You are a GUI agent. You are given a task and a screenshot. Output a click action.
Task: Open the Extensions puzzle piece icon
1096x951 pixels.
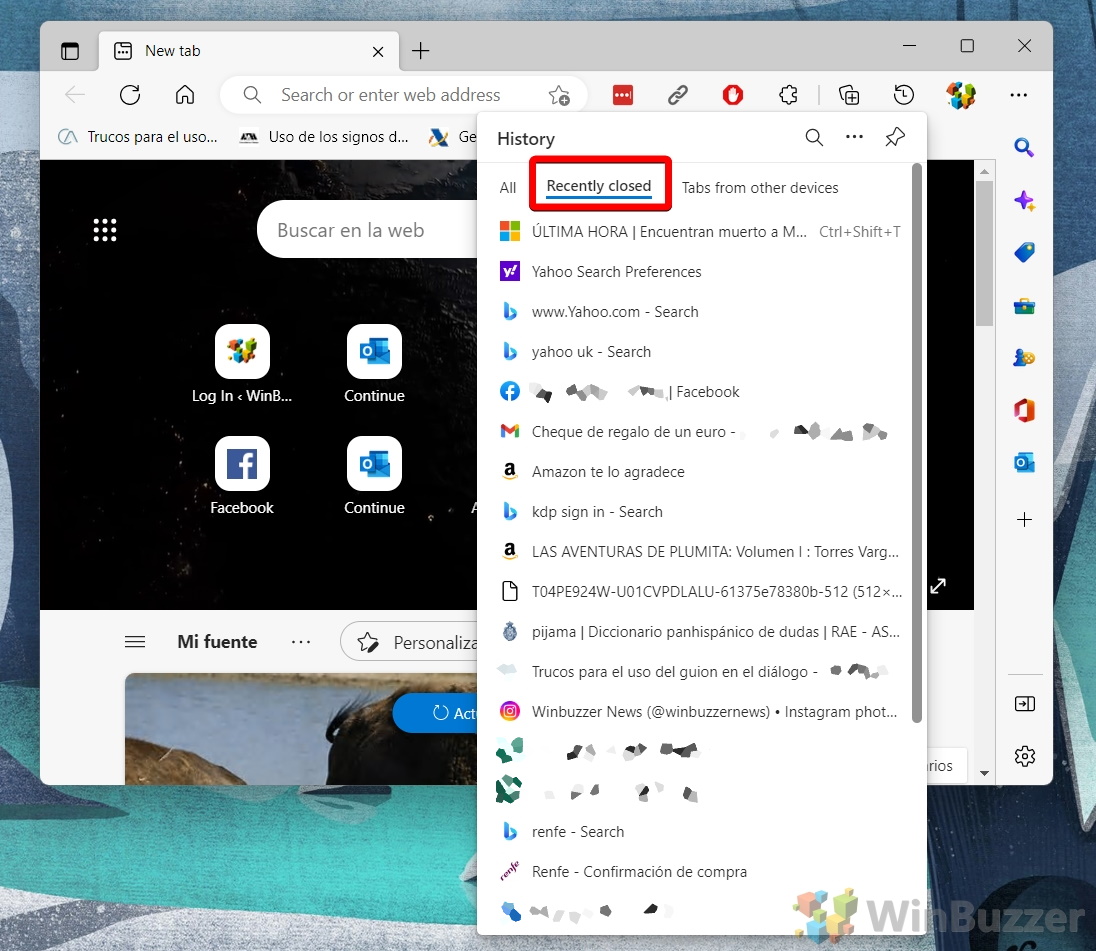coord(788,94)
